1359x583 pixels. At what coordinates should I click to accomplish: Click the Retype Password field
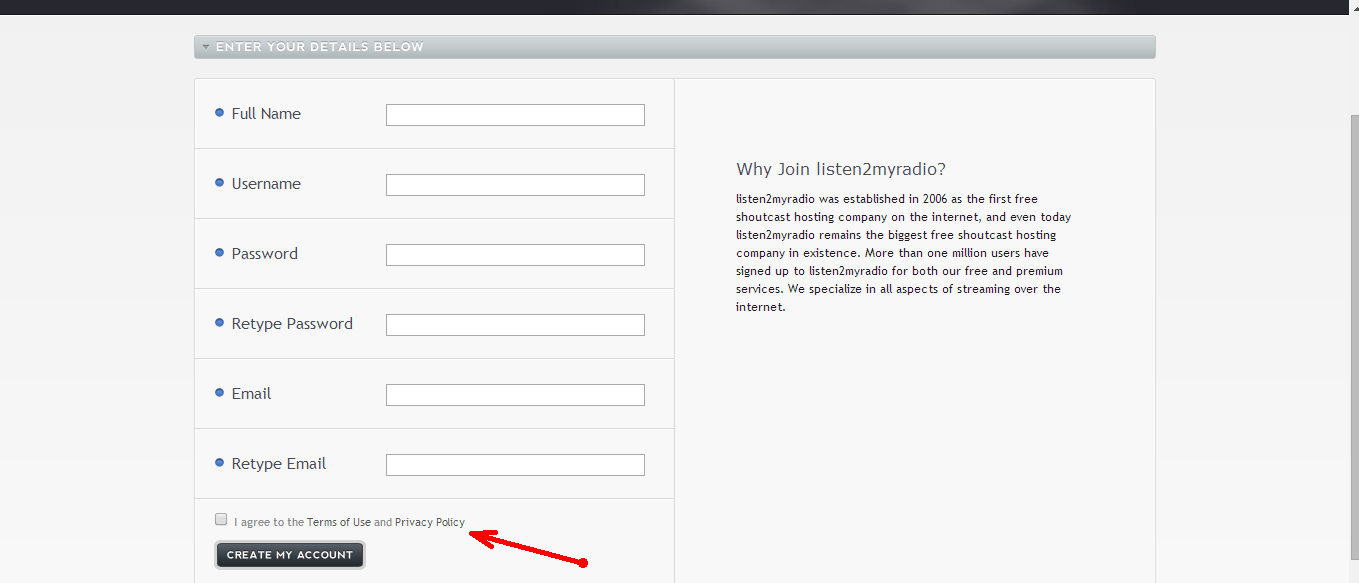pyautogui.click(x=515, y=325)
